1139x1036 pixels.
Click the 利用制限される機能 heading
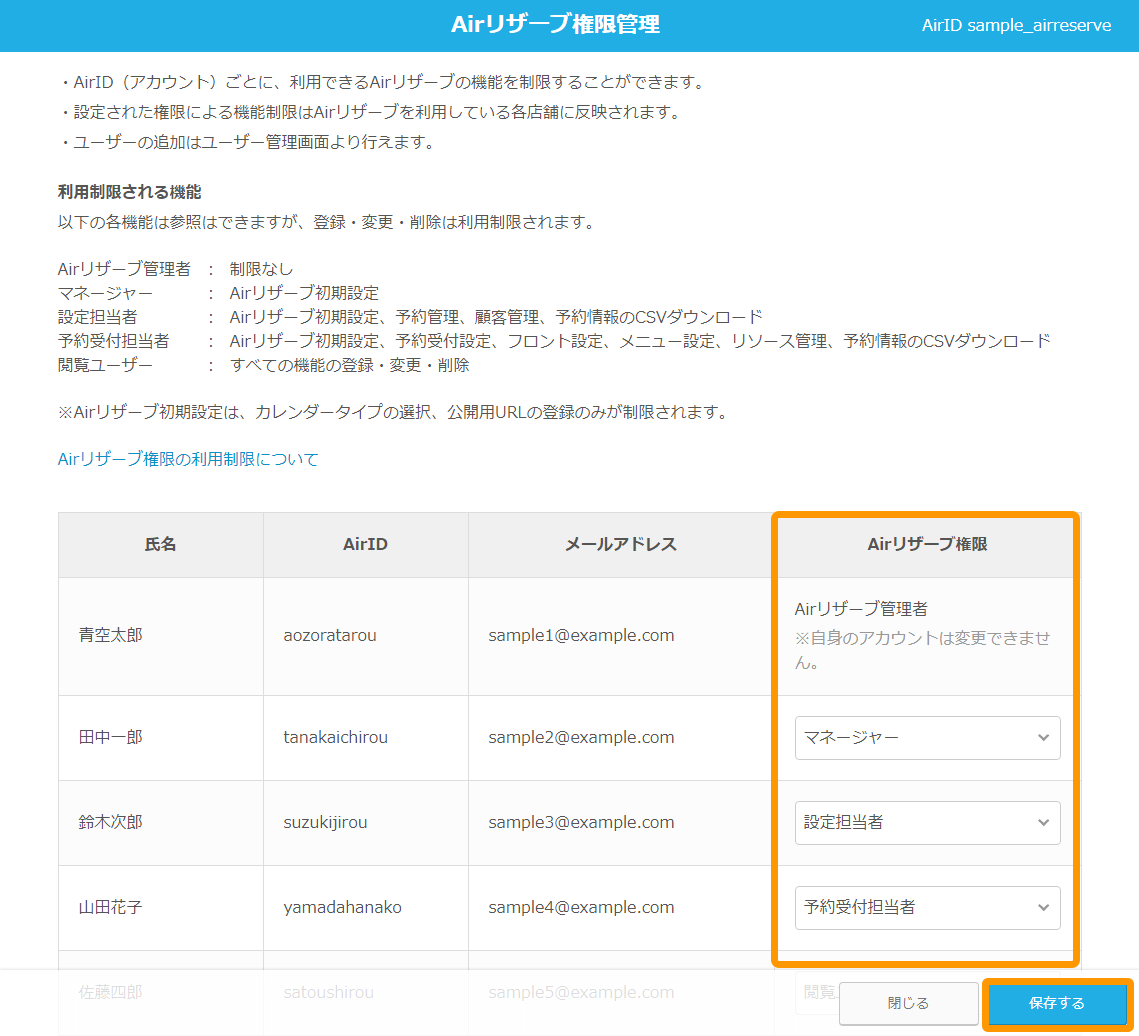pos(129,193)
